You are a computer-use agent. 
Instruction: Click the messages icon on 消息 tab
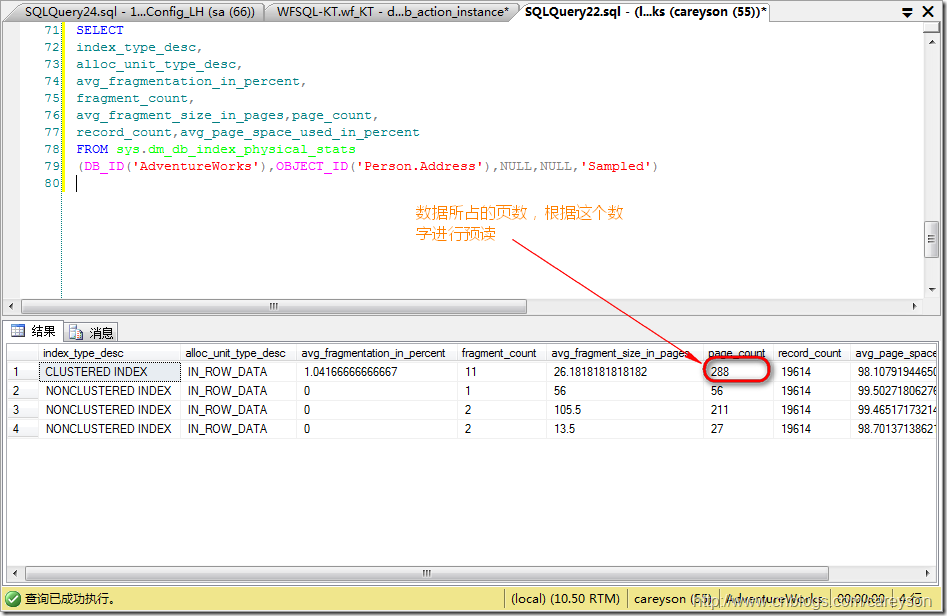coord(75,332)
